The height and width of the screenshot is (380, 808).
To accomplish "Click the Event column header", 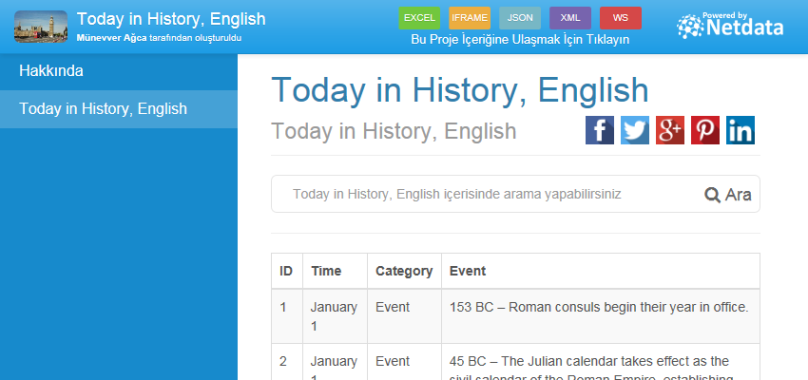I will 600,271.
